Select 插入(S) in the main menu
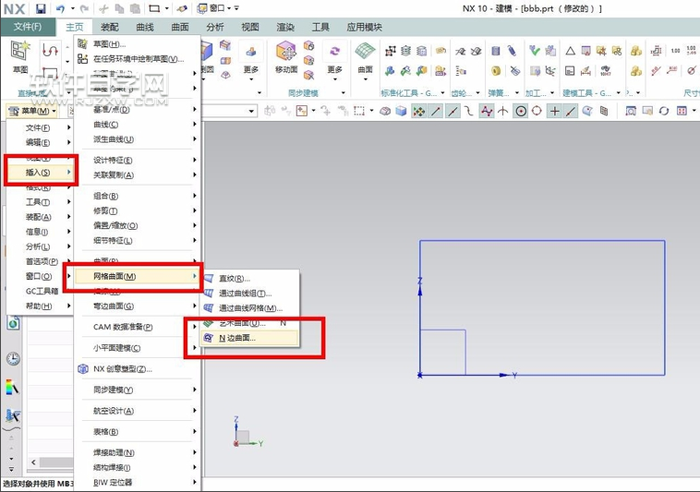Image resolution: width=700 pixels, height=492 pixels. [x=40, y=172]
